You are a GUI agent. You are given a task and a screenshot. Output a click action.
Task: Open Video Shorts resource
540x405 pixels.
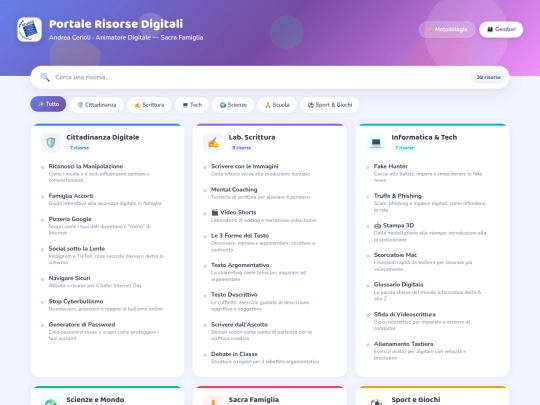(x=270, y=216)
